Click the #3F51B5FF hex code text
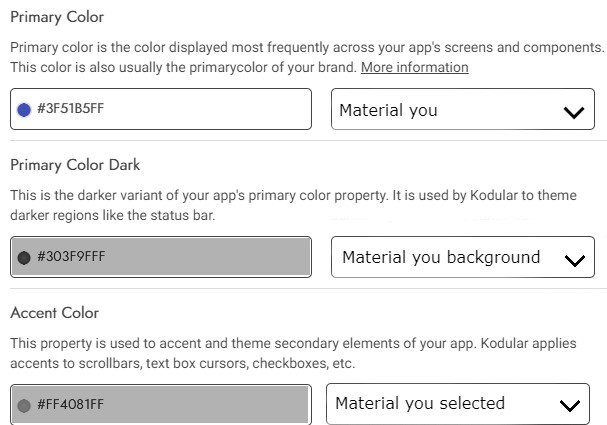 (70, 108)
